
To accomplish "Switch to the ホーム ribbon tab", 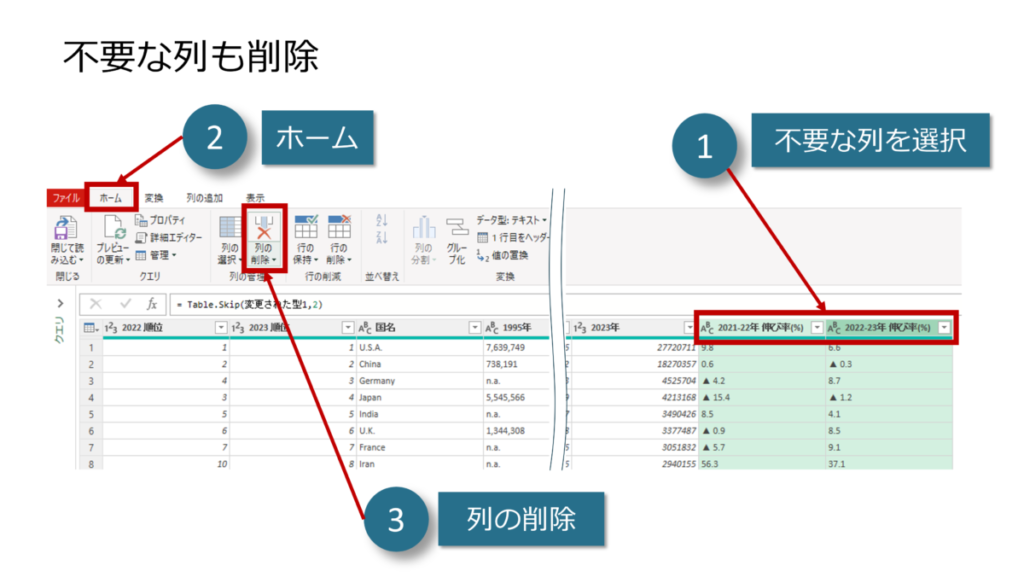I will (x=110, y=198).
